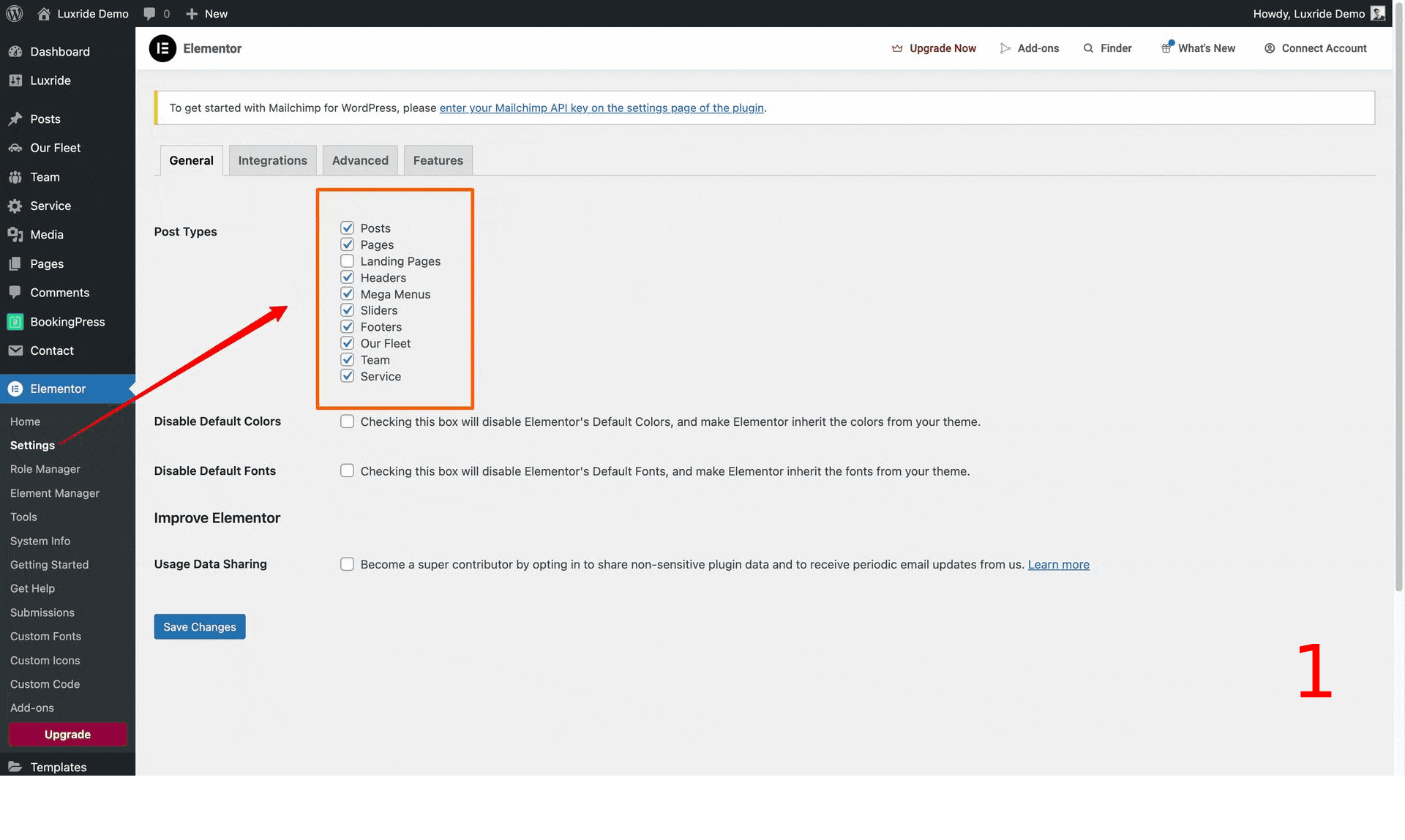
Task: Click the Finder magnifier icon
Action: (1088, 48)
